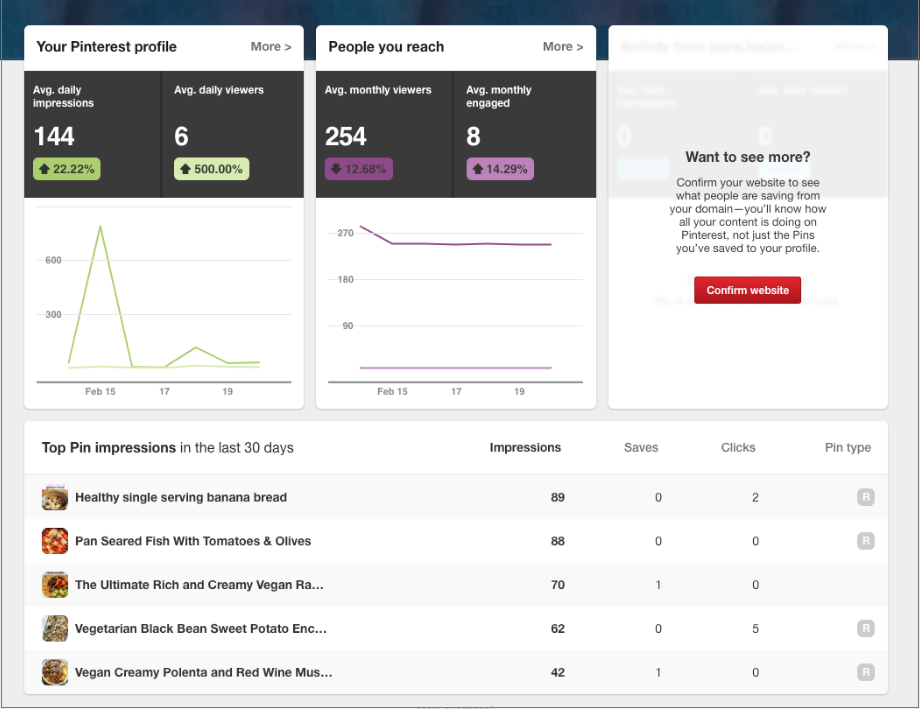920x709 pixels.
Task: Click the peak point on the impressions chart
Action: (x=100, y=227)
